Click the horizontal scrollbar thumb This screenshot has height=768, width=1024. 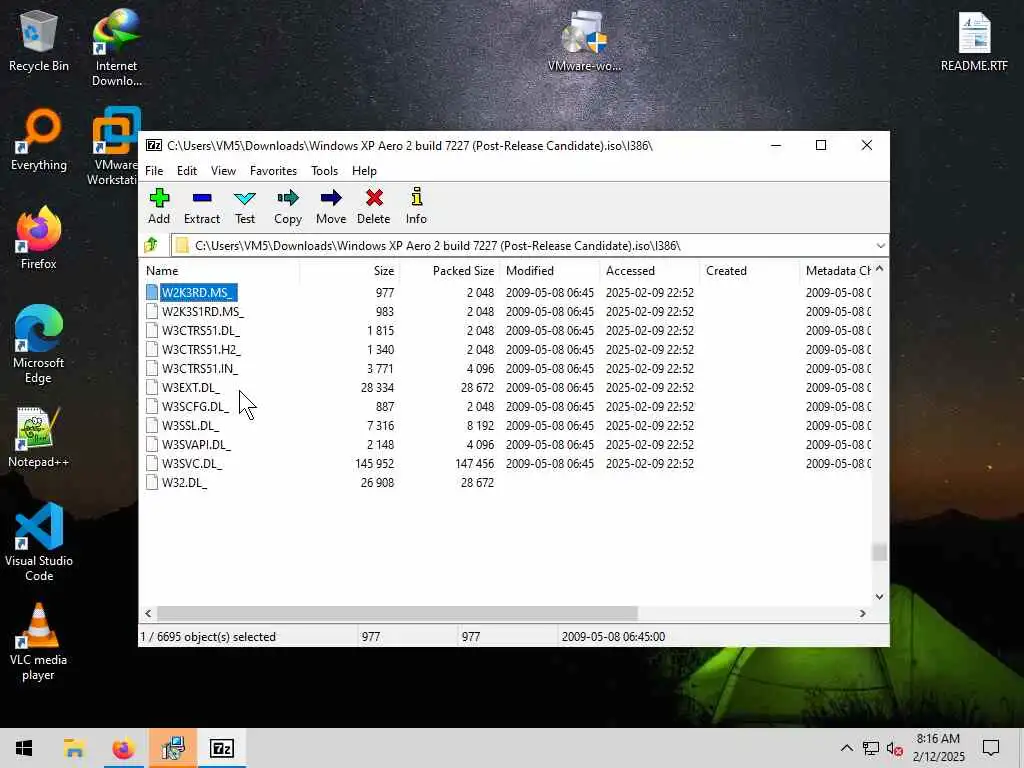[x=396, y=613]
